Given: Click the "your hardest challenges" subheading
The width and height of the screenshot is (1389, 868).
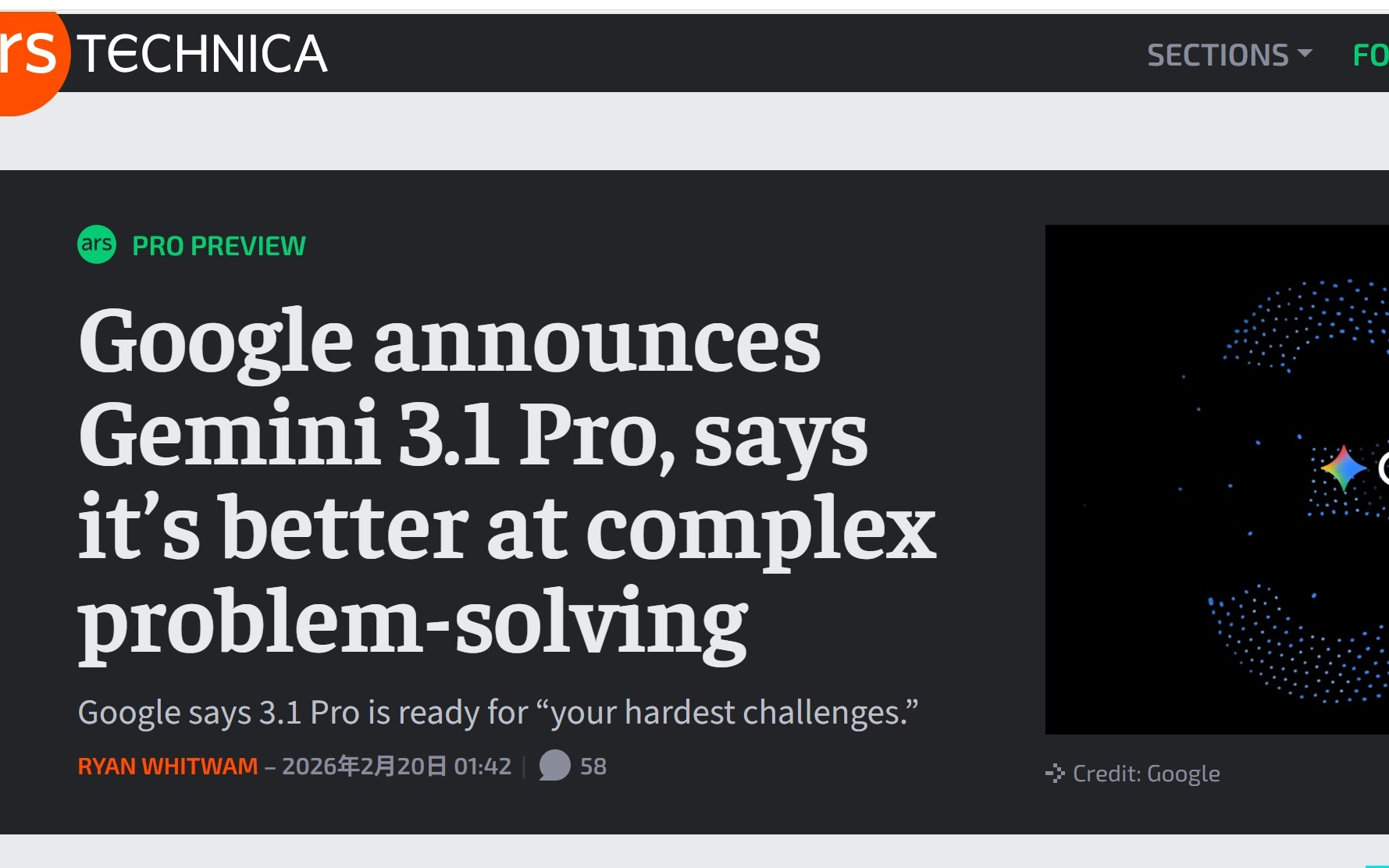Looking at the screenshot, I should point(497,713).
